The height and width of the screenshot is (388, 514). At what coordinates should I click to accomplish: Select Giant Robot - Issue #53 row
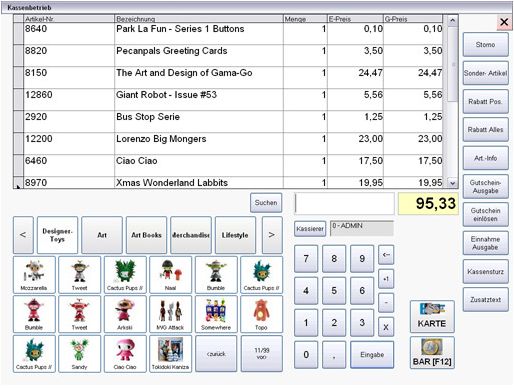click(228, 99)
